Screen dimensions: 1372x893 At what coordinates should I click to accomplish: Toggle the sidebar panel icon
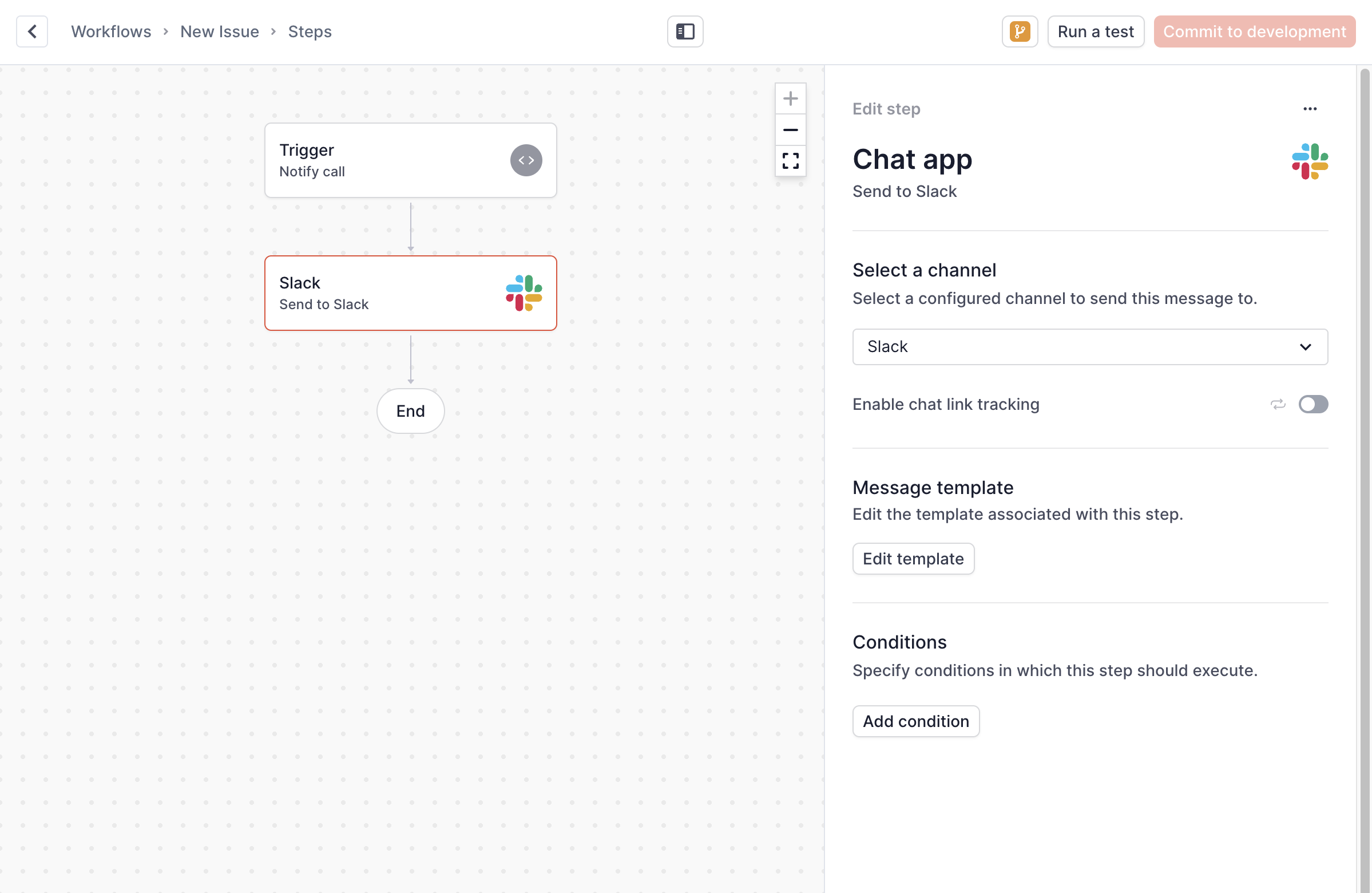pyautogui.click(x=684, y=31)
